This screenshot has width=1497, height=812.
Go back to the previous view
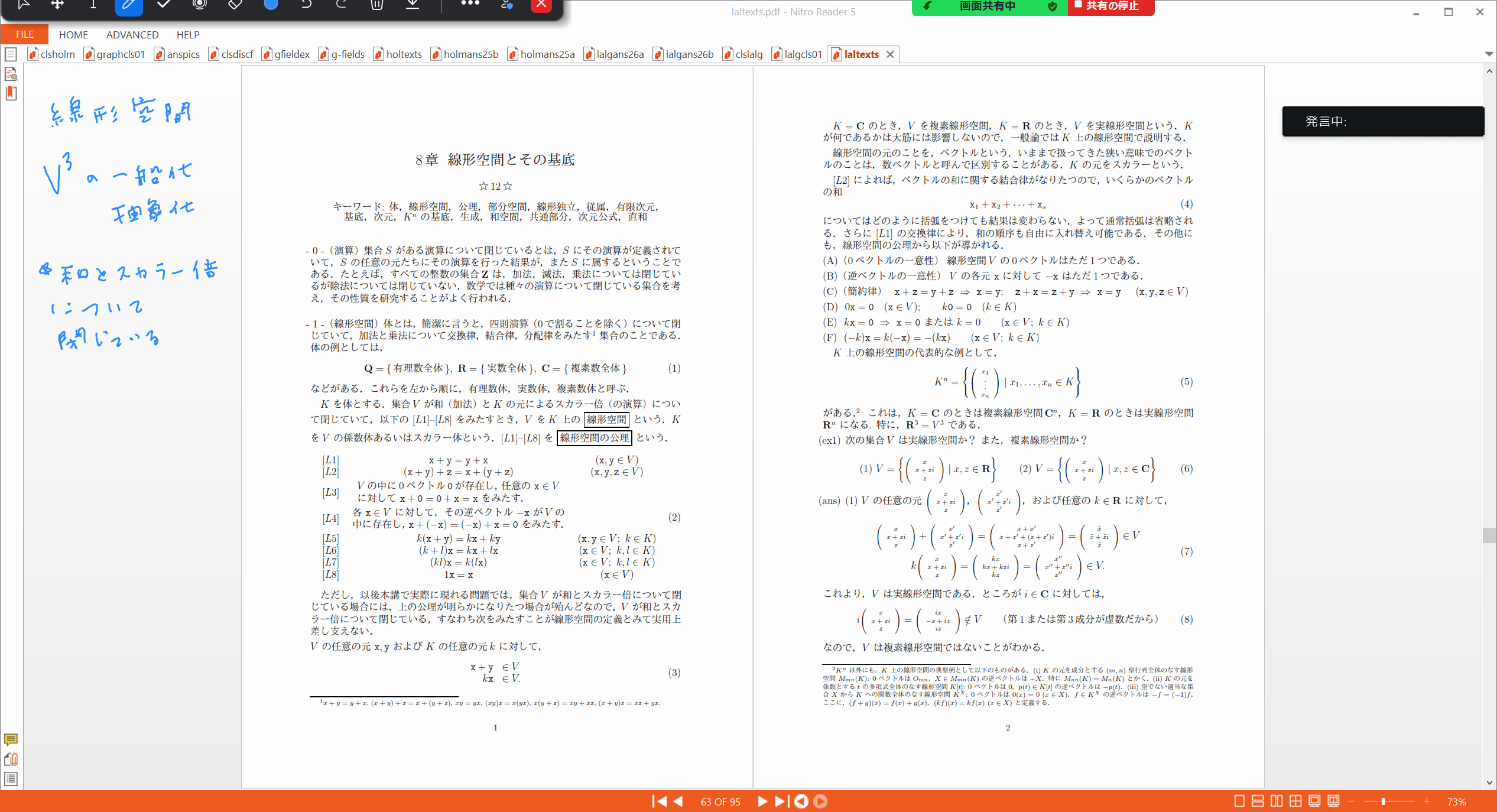[x=801, y=801]
